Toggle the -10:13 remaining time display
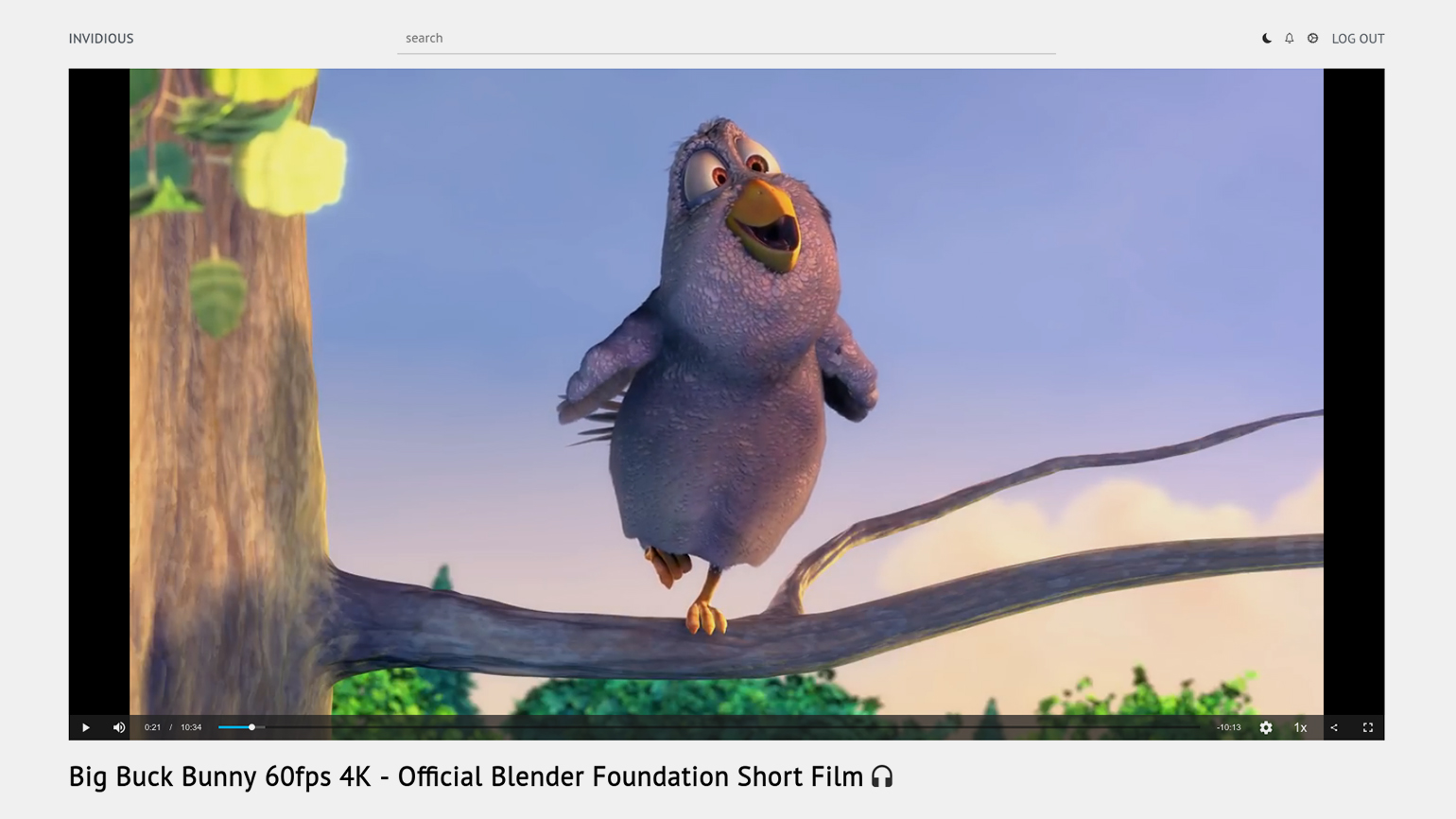Screen dimensions: 1456x819 1228,727
